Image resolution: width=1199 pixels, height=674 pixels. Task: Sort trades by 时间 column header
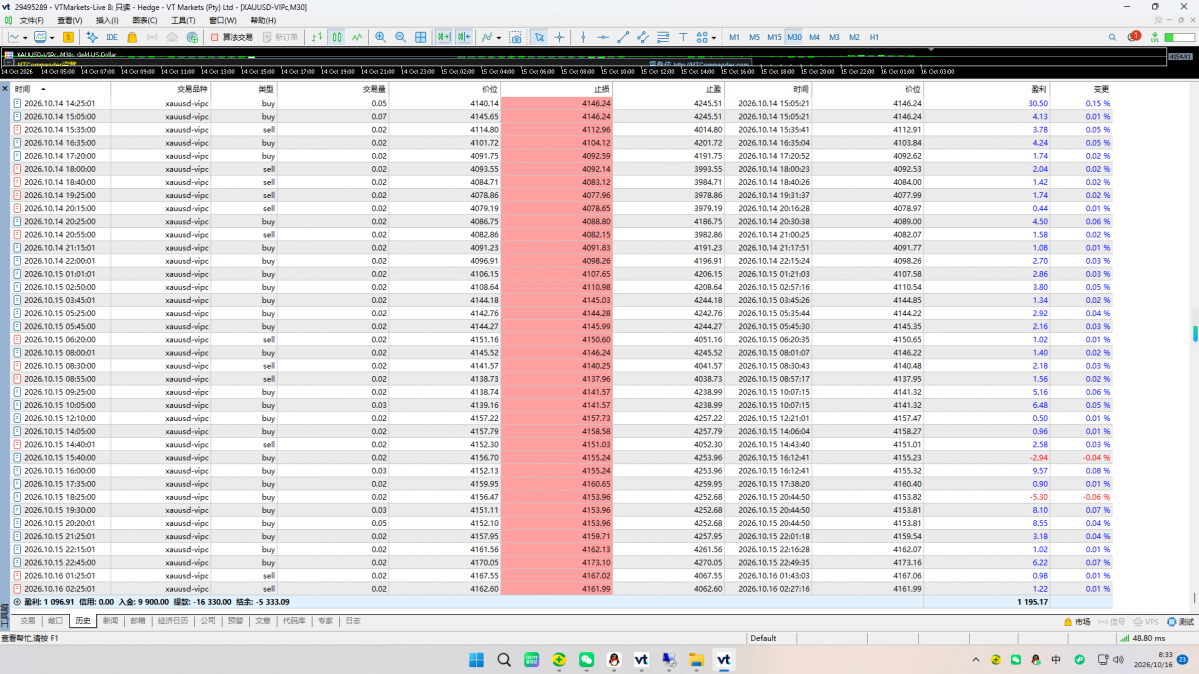click(x=61, y=89)
